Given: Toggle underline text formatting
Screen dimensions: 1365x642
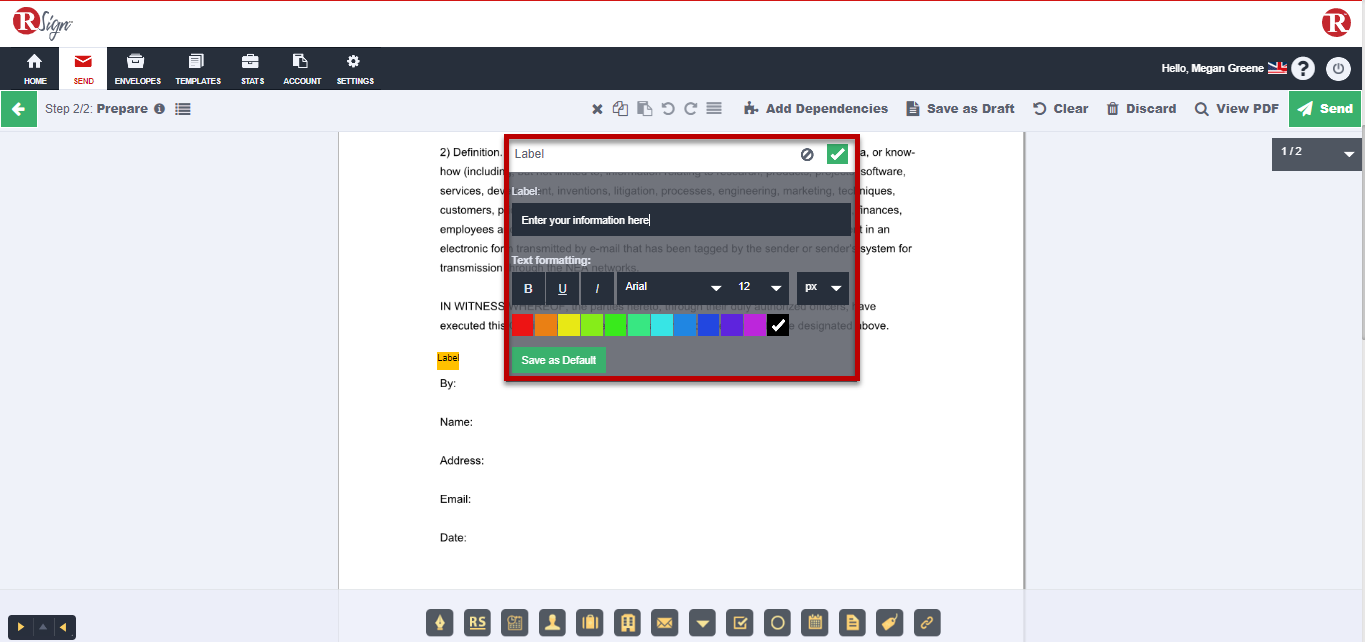Looking at the screenshot, I should pyautogui.click(x=562, y=288).
